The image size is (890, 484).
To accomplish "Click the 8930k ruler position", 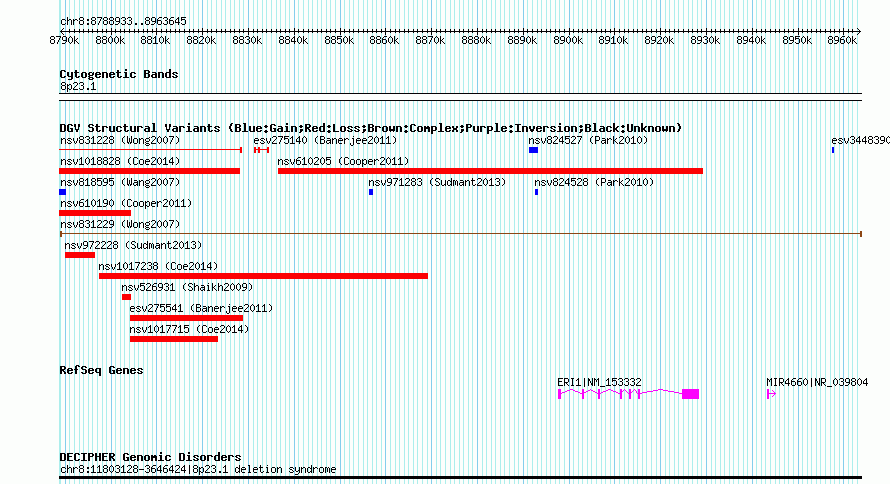I will click(x=705, y=40).
